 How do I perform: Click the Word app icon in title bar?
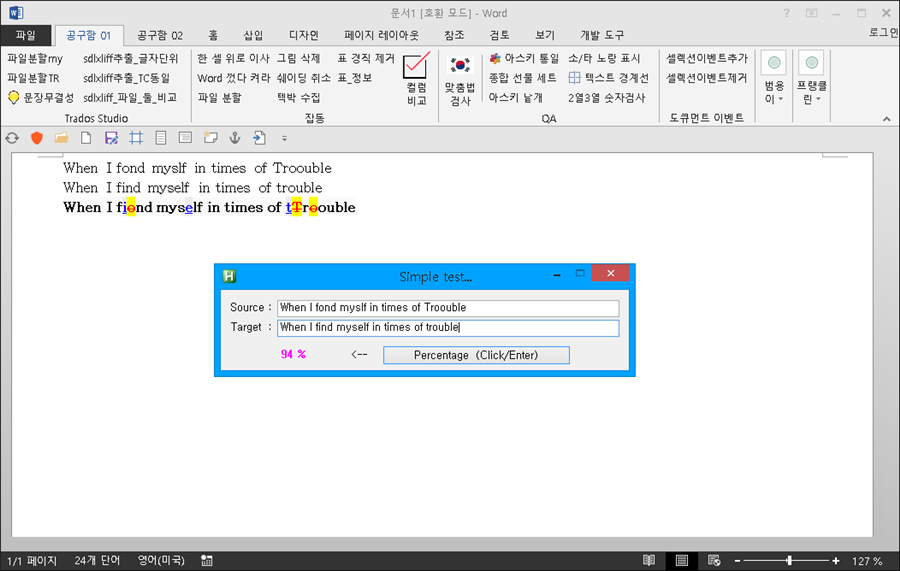[16, 13]
